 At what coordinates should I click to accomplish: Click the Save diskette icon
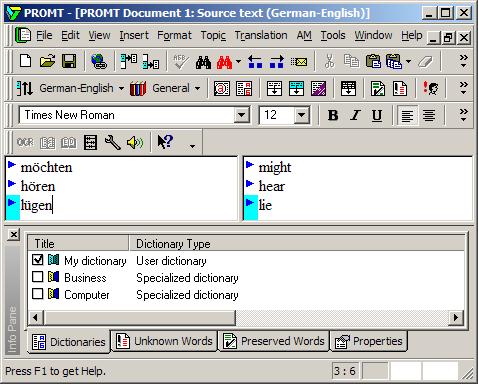point(69,61)
